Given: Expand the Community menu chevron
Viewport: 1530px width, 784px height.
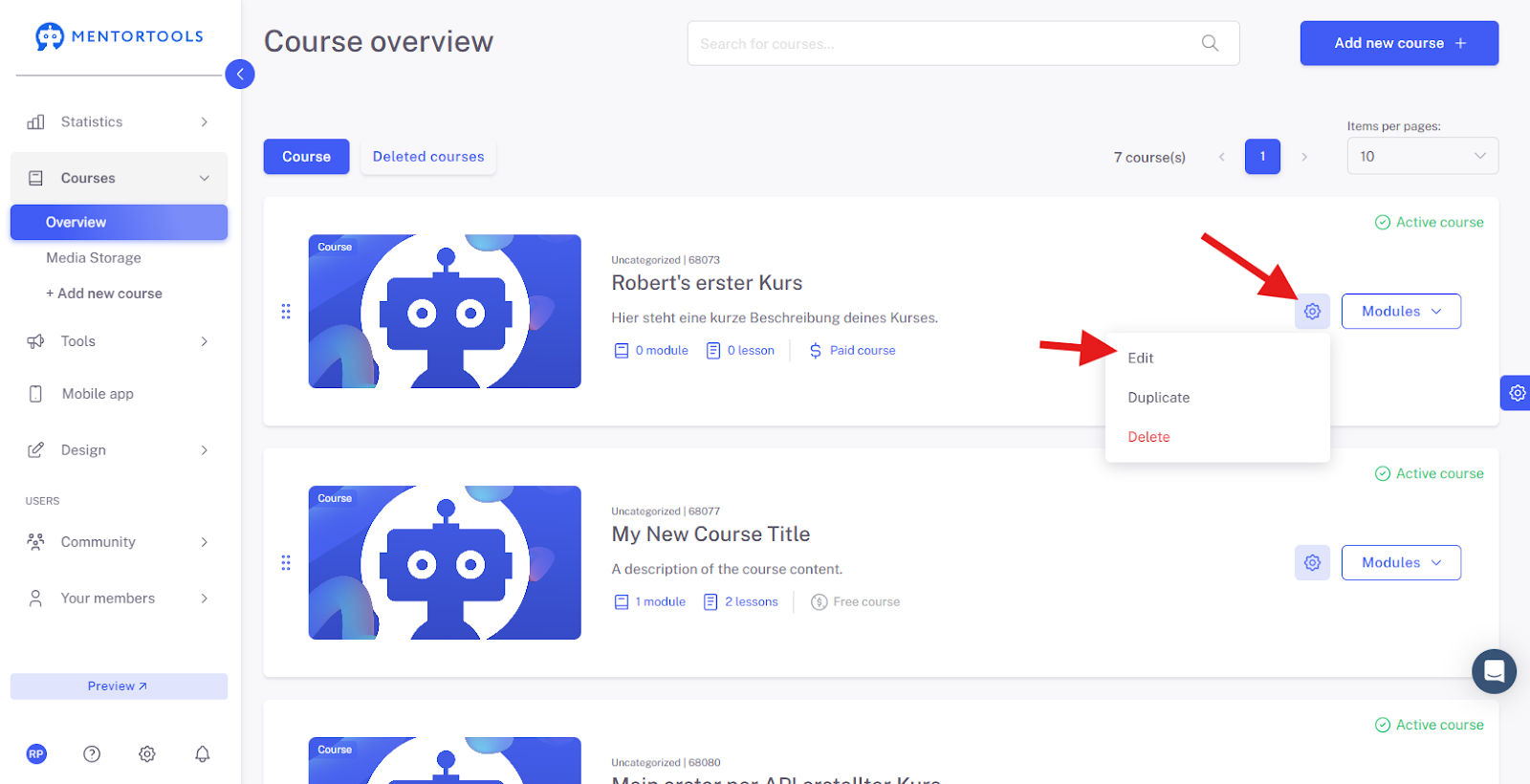Looking at the screenshot, I should (x=205, y=542).
